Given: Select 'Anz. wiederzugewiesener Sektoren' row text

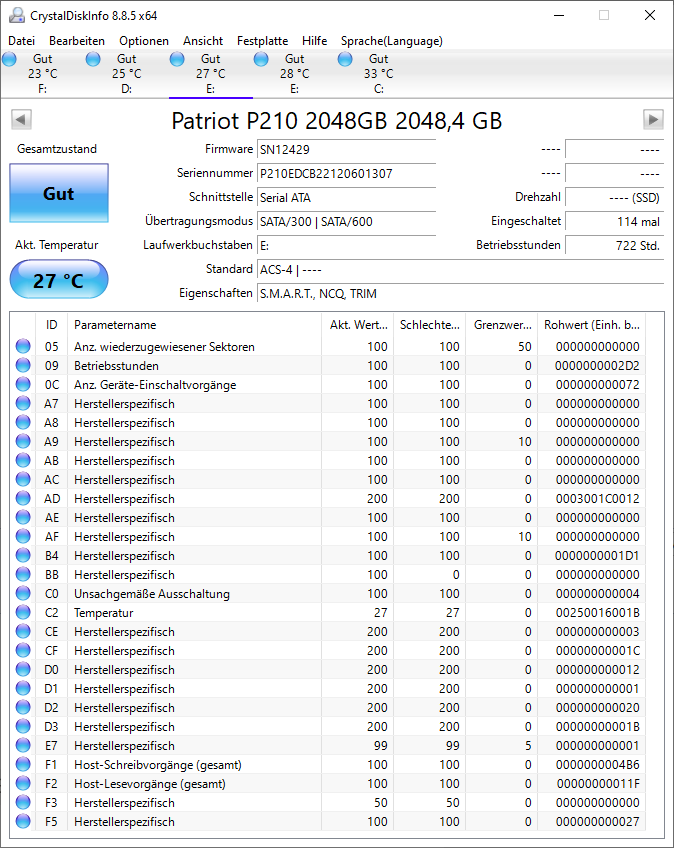Looking at the screenshot, I should (x=164, y=347).
